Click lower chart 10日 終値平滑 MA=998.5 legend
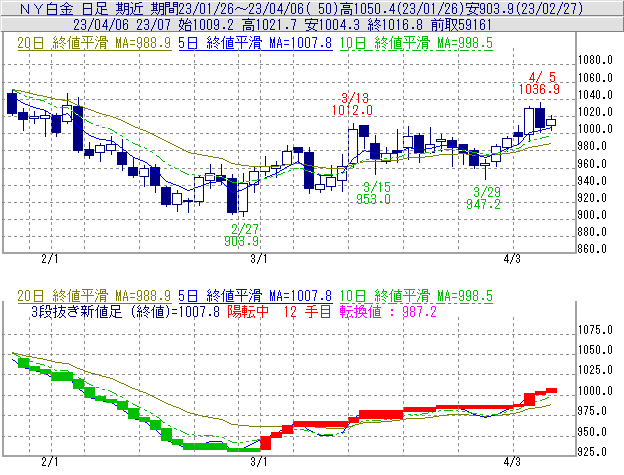The width and height of the screenshot is (624, 475). click(x=416, y=296)
